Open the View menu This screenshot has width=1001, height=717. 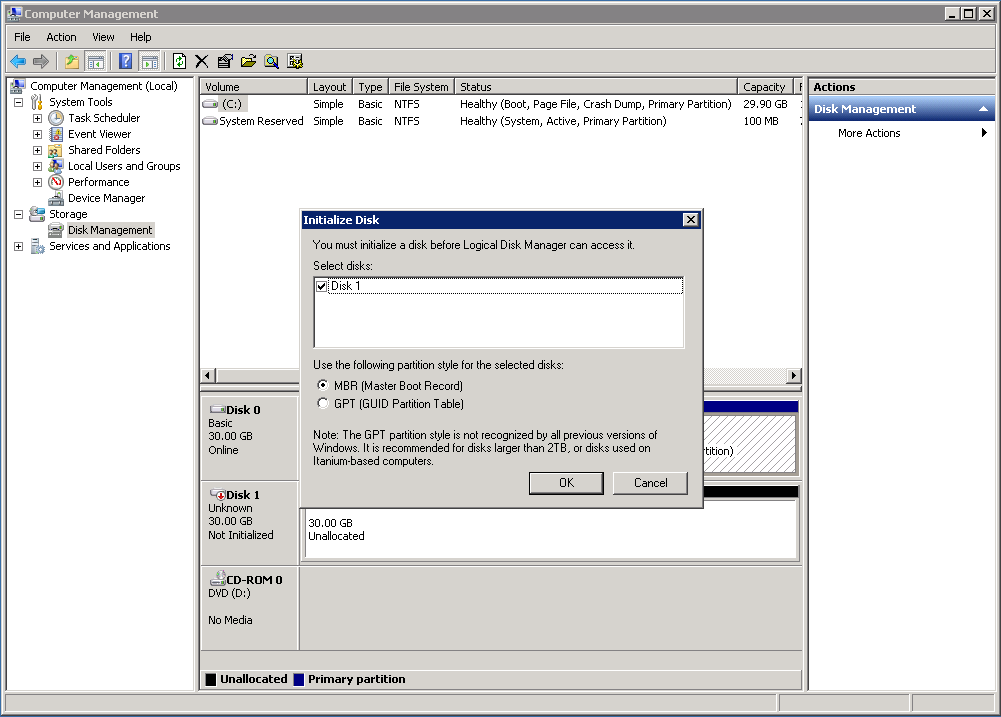pyautogui.click(x=103, y=37)
